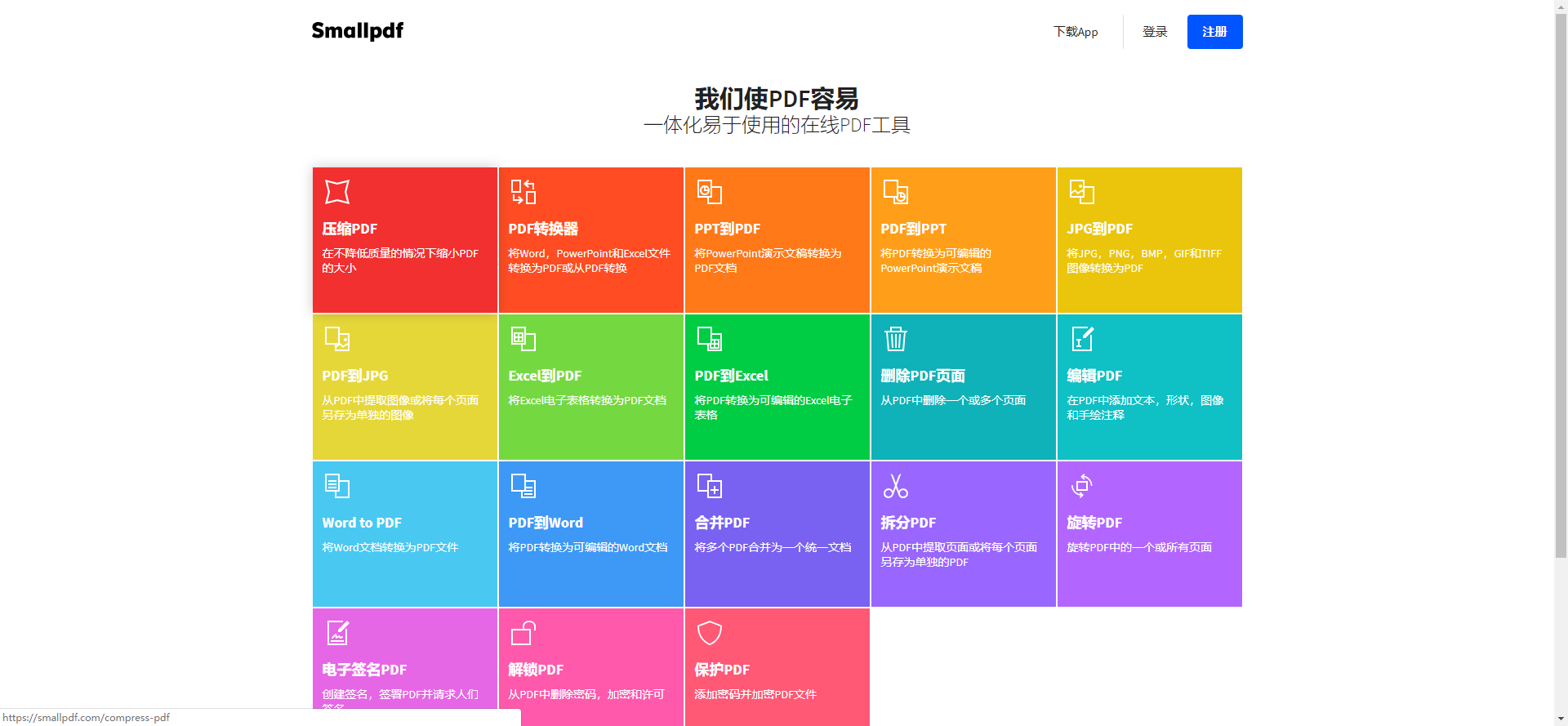
Task: Click the rotate icon for 旋转PDF
Action: [x=1082, y=486]
